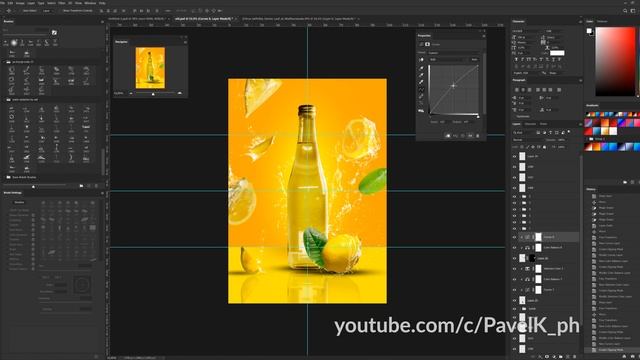Click the Navigator zoom out icon
The width and height of the screenshot is (640, 360).
click(x=131, y=93)
